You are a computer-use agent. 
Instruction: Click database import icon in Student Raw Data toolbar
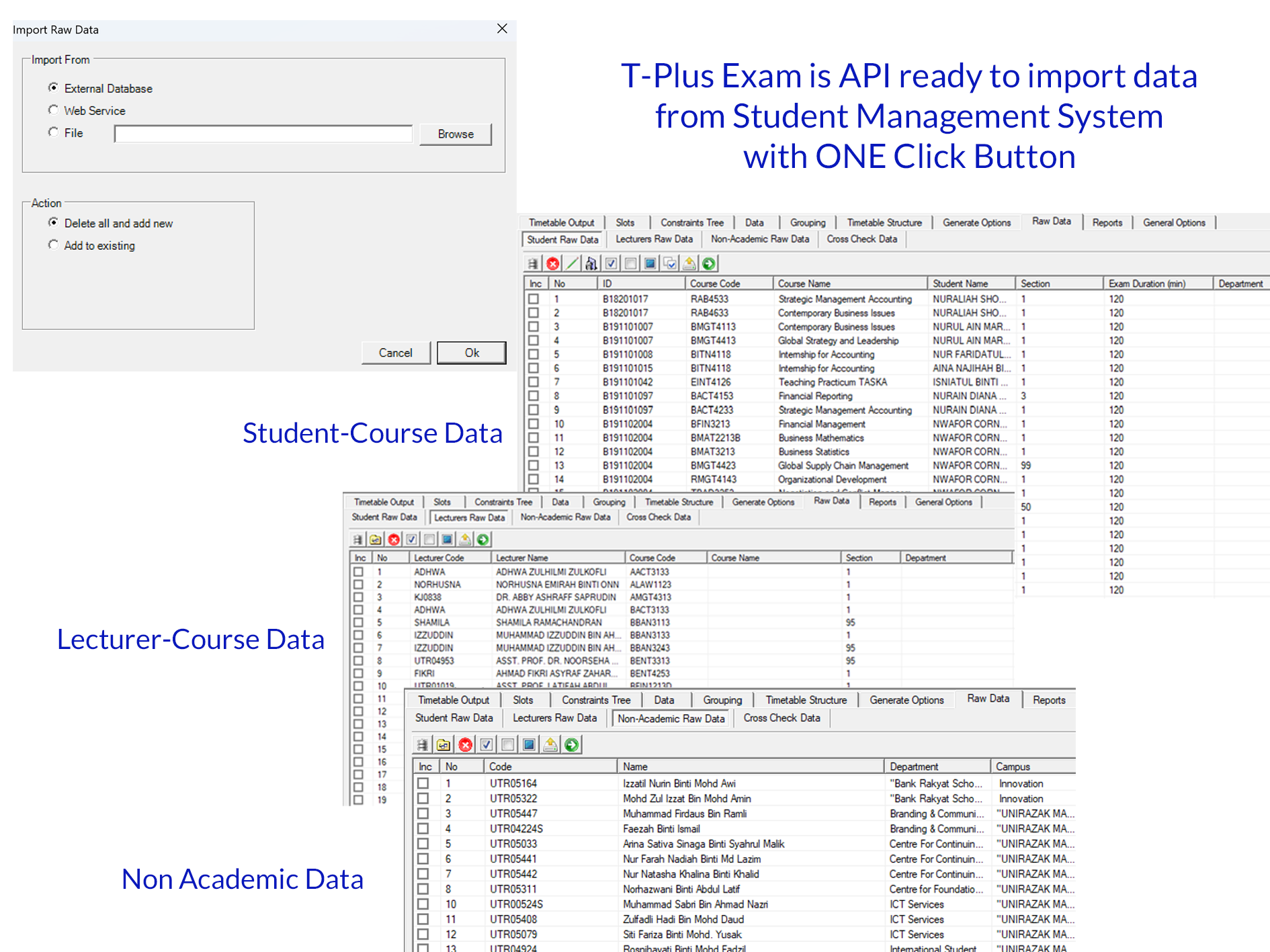coord(533,264)
